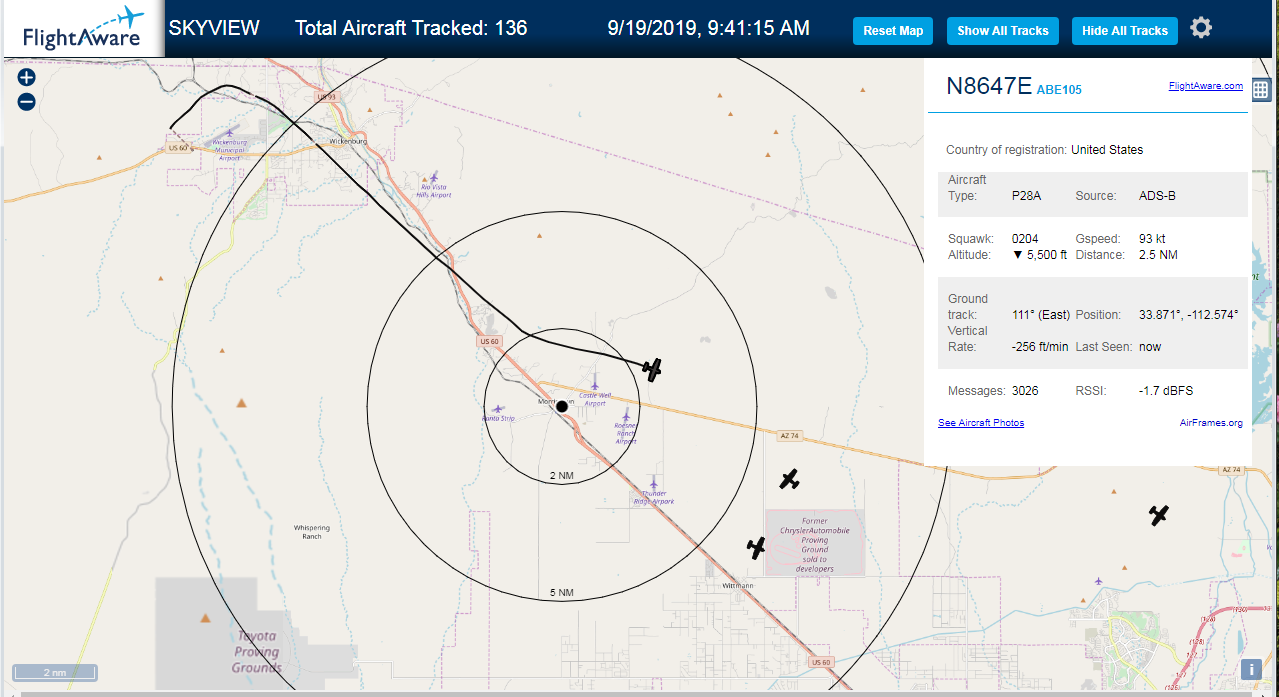Click the Rancho Strip airport icon
Screen dimensions: 1279x697
coord(498,409)
